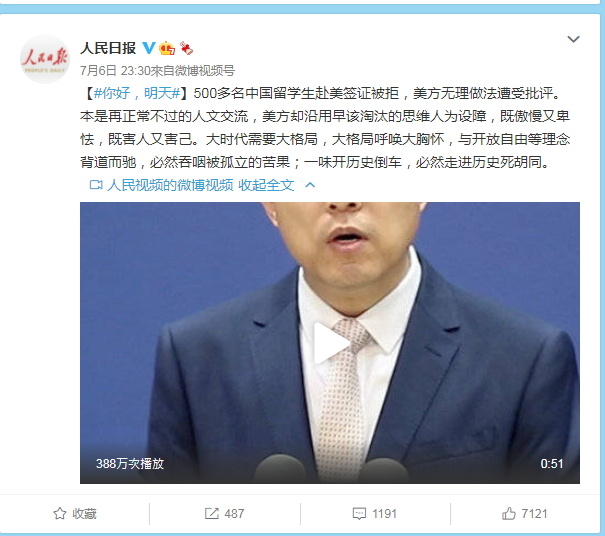The image size is (605, 536).
Task: Click the 388万次播放 view count label
Action: coord(130,463)
